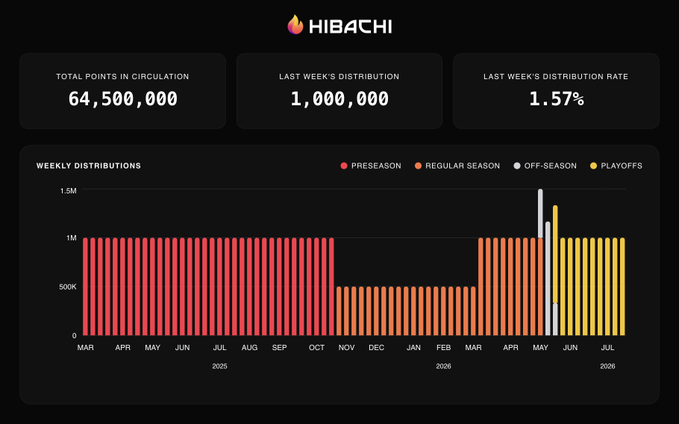Click the Hibachi flame logo icon
The image size is (679, 424).
coord(295,25)
